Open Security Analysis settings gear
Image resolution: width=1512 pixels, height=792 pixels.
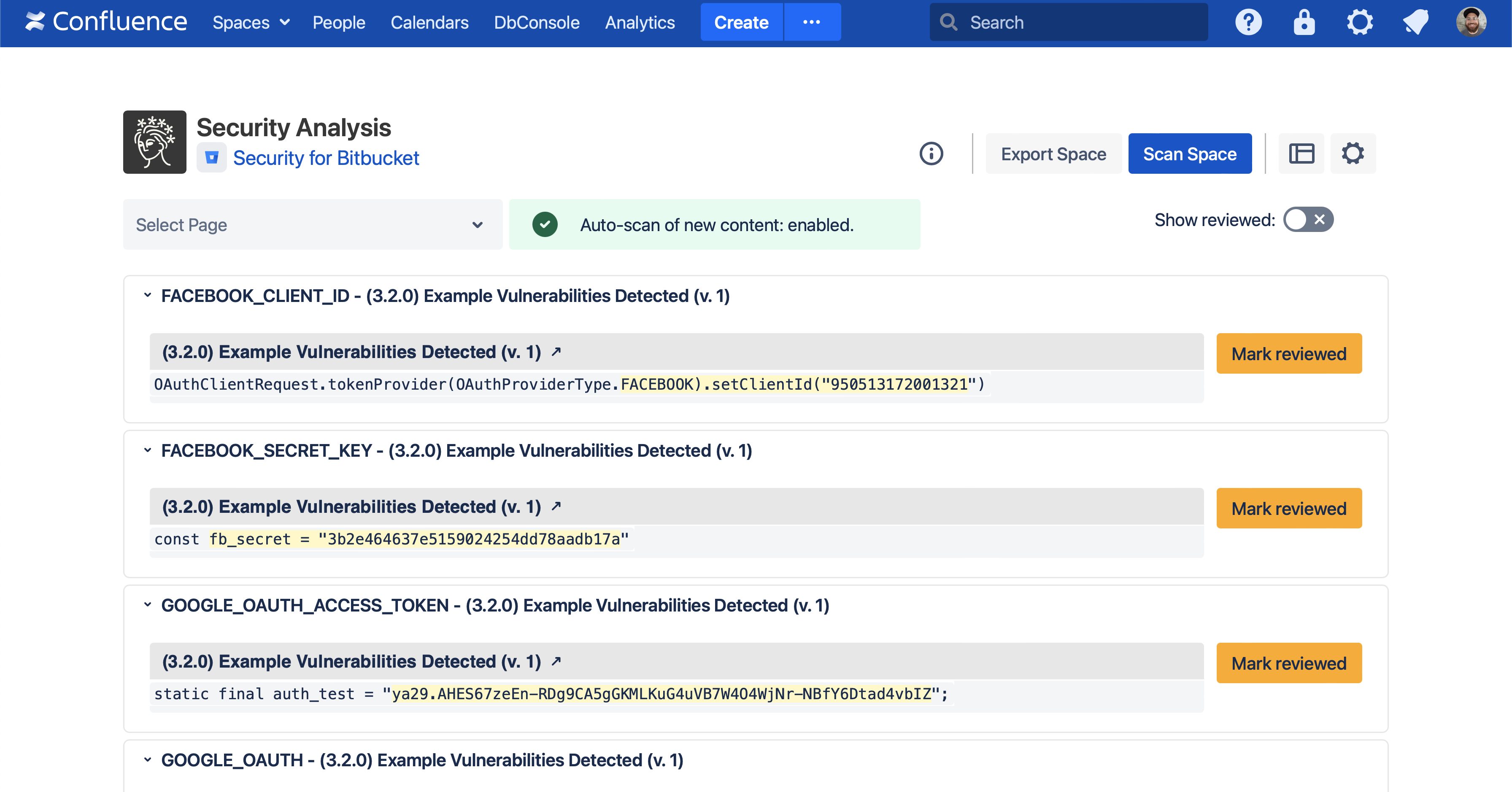tap(1353, 154)
